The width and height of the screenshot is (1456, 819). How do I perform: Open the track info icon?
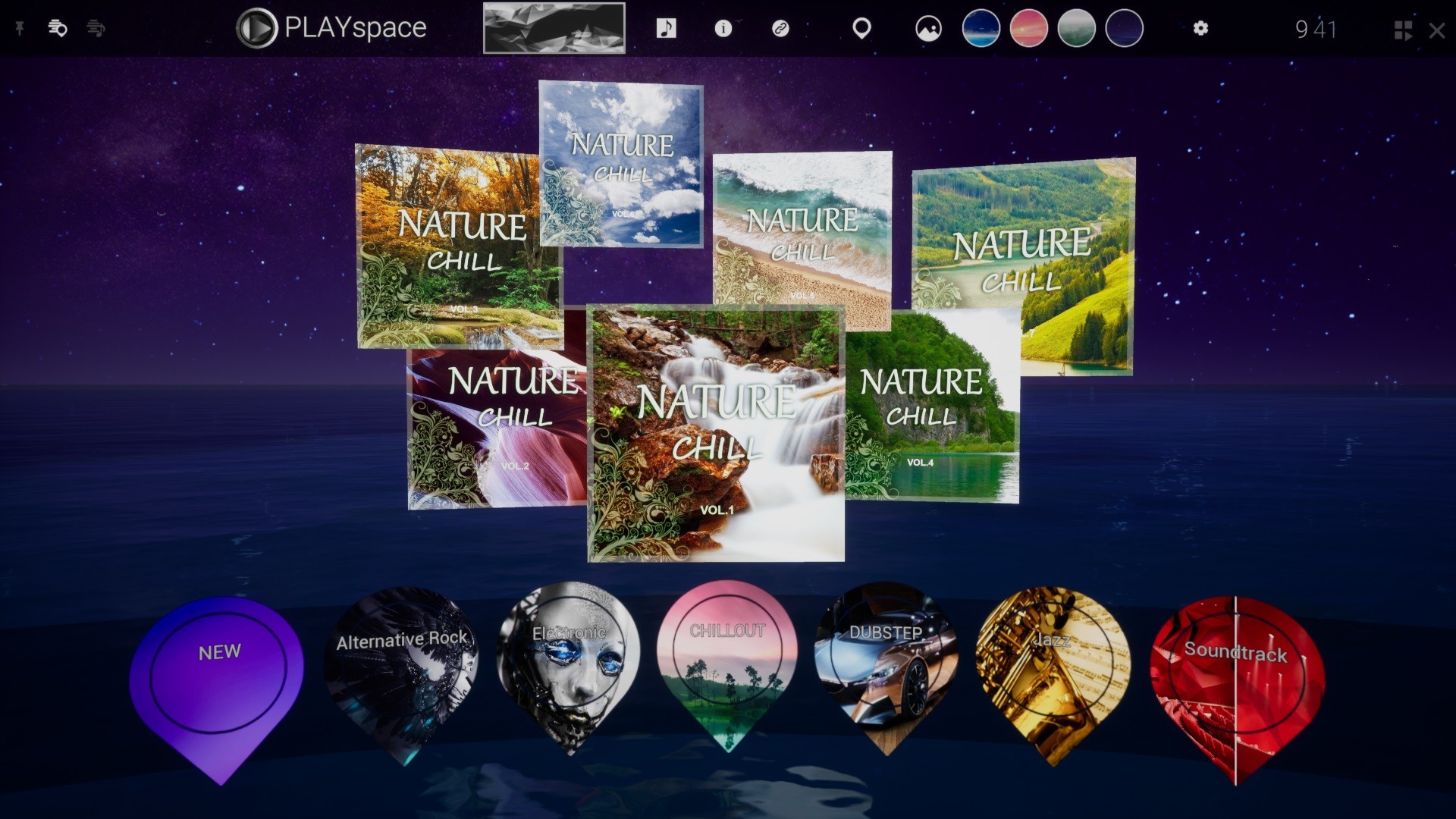pyautogui.click(x=723, y=29)
